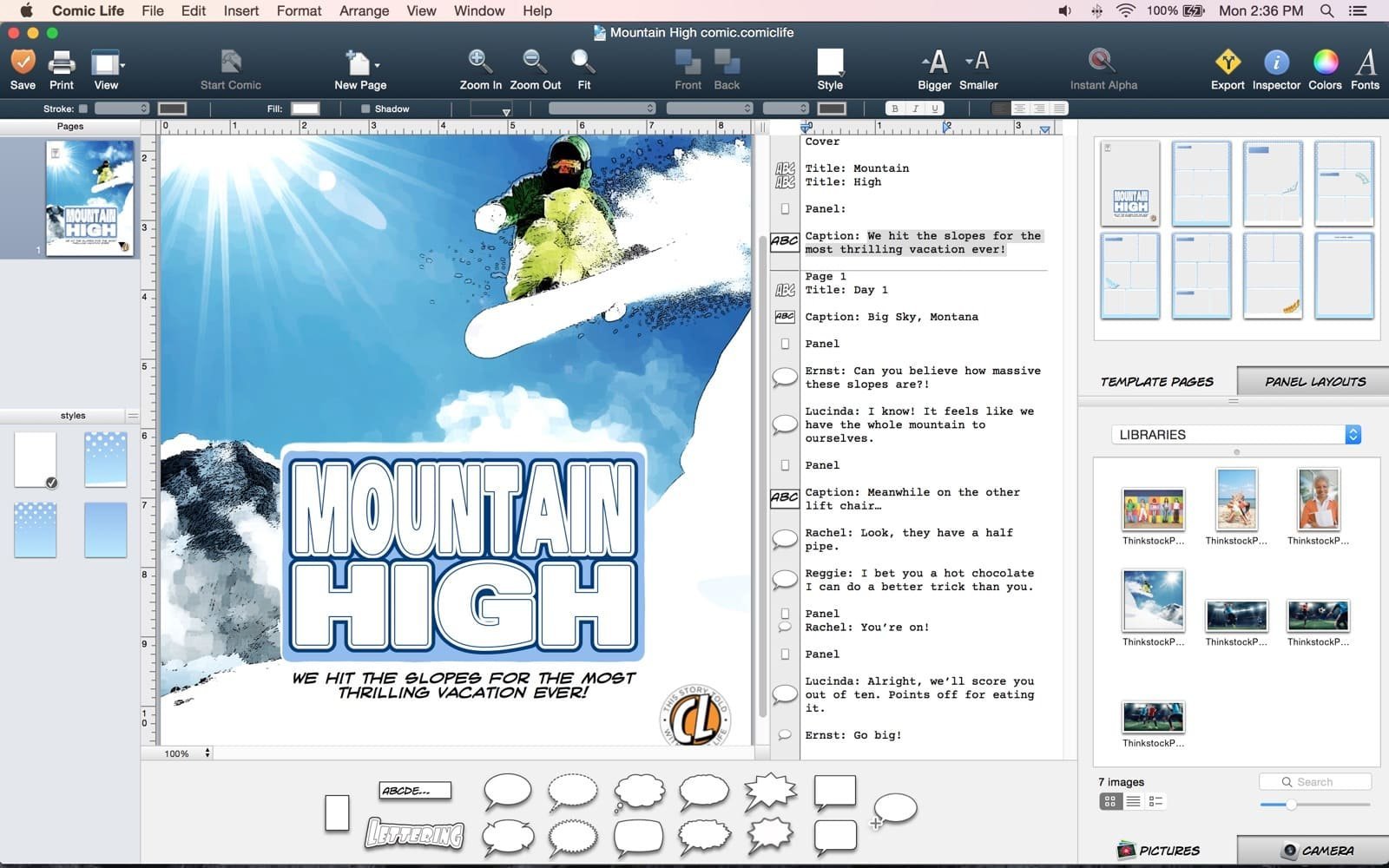Select the Lettering element in tray
Image resolution: width=1389 pixels, height=868 pixels.
click(415, 834)
